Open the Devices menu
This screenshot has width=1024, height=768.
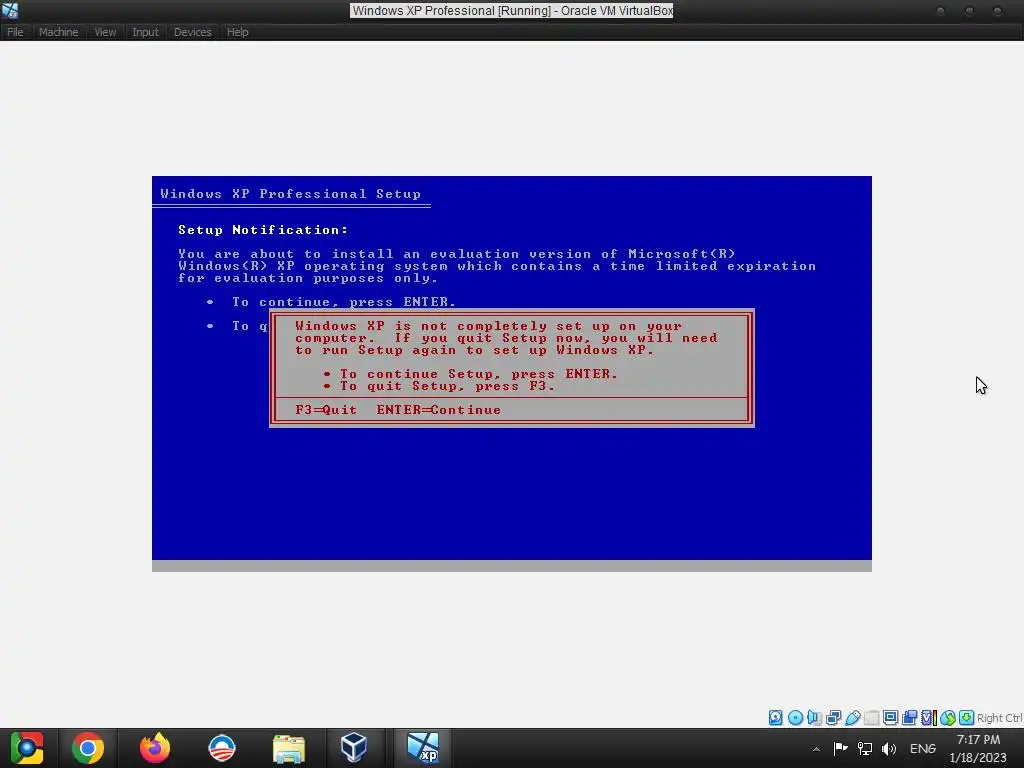tap(193, 32)
